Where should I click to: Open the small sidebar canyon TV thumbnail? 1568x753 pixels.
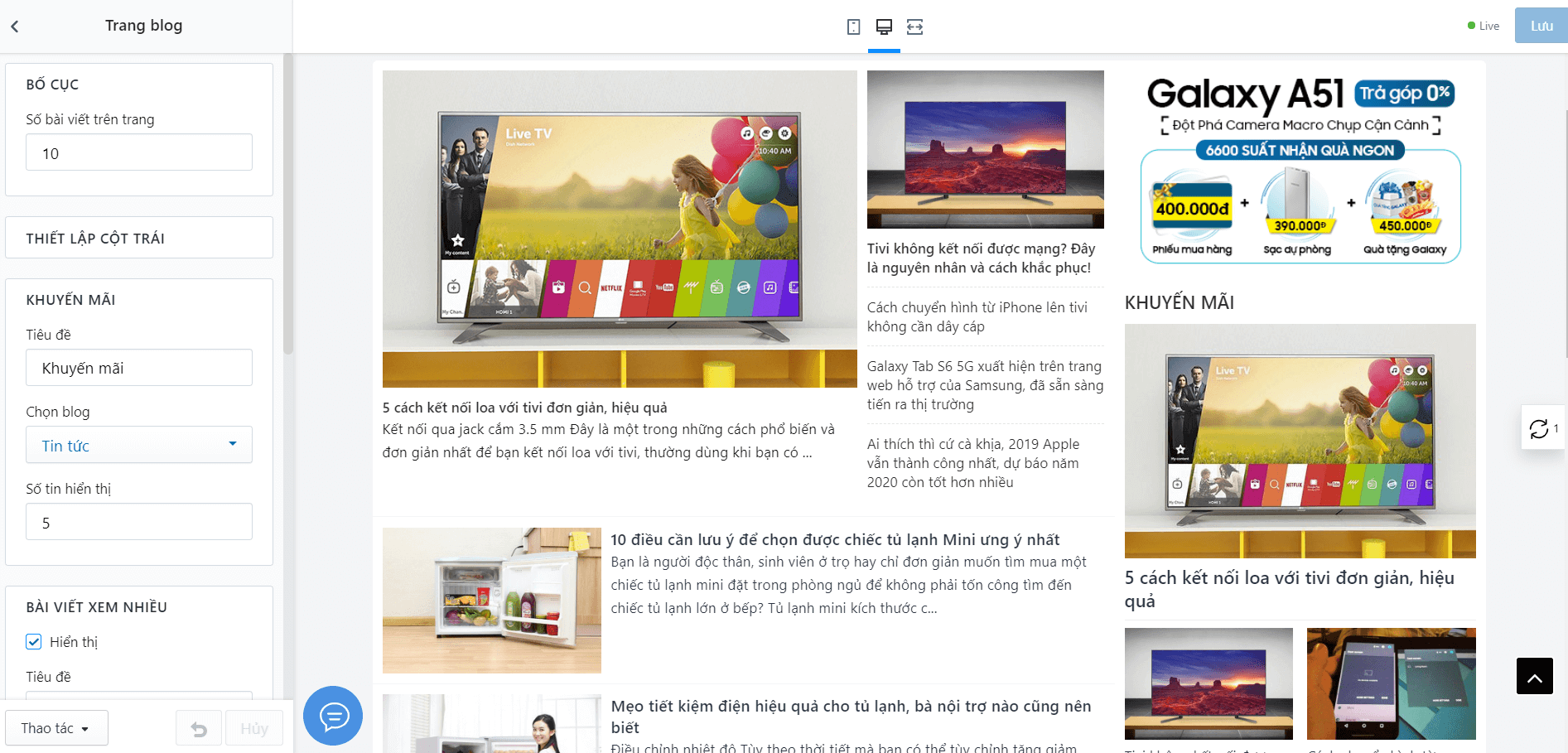point(1209,683)
